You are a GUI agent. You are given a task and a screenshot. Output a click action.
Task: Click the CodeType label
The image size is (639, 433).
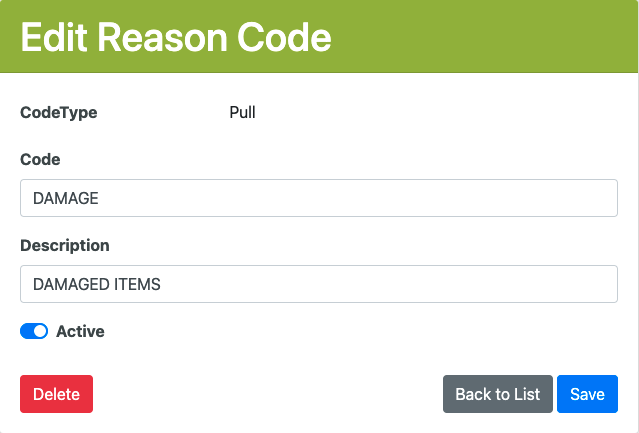59,112
